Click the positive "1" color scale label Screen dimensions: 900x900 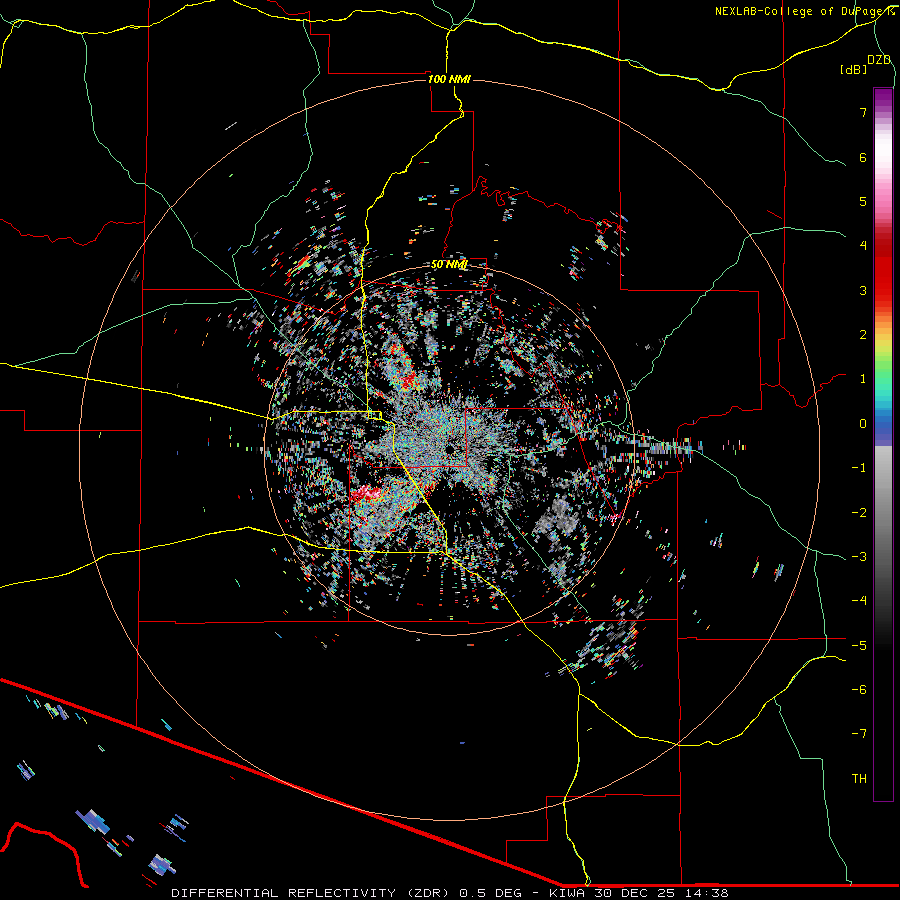tap(863, 379)
